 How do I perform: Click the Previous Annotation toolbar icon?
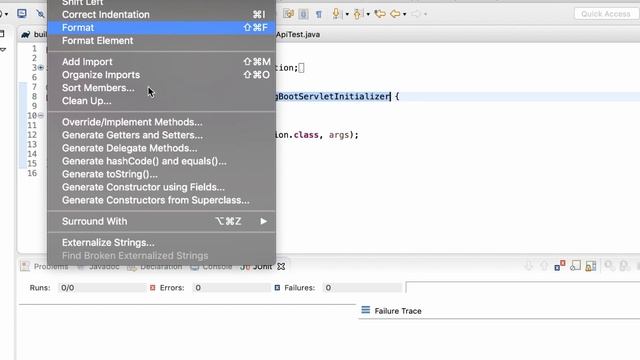357,14
